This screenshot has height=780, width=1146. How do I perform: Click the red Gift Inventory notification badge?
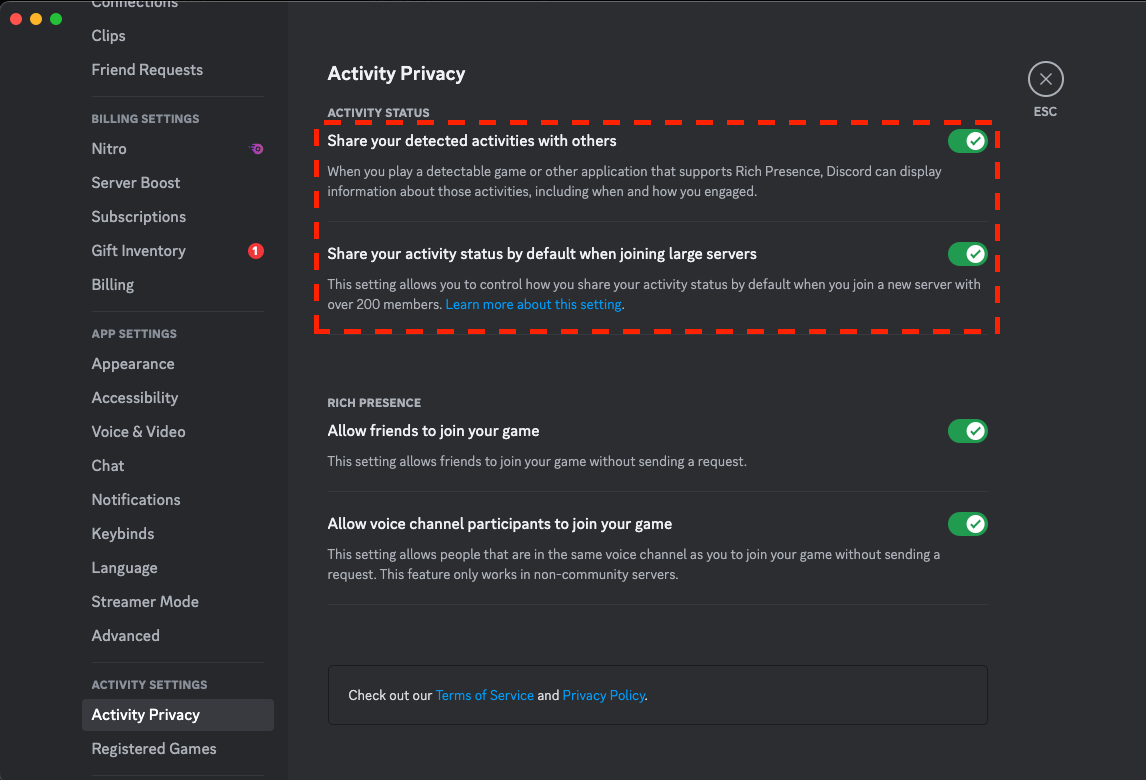tap(255, 251)
